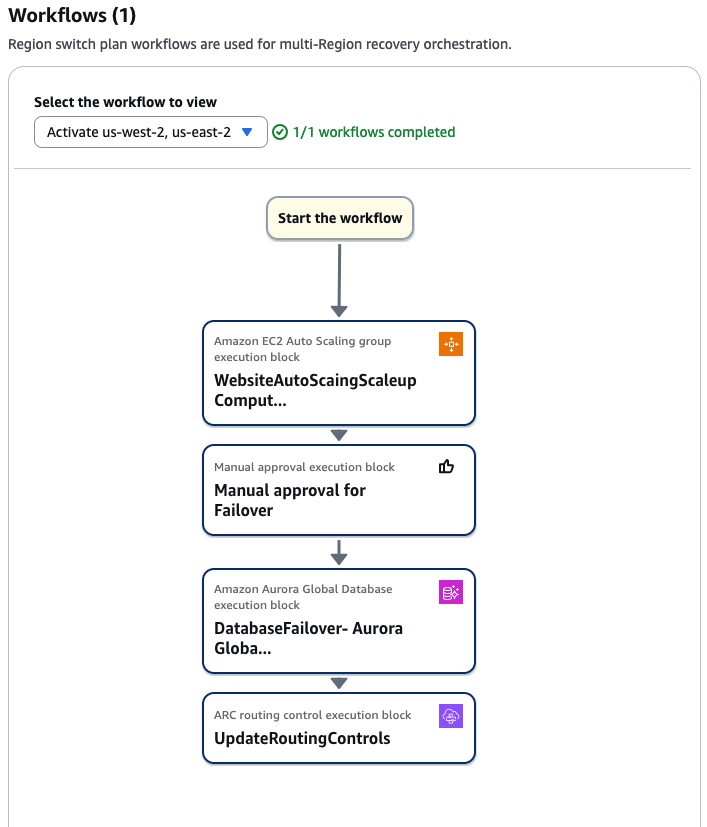Click the ARC routing control execution block label
This screenshot has width=707, height=827.
(x=312, y=715)
